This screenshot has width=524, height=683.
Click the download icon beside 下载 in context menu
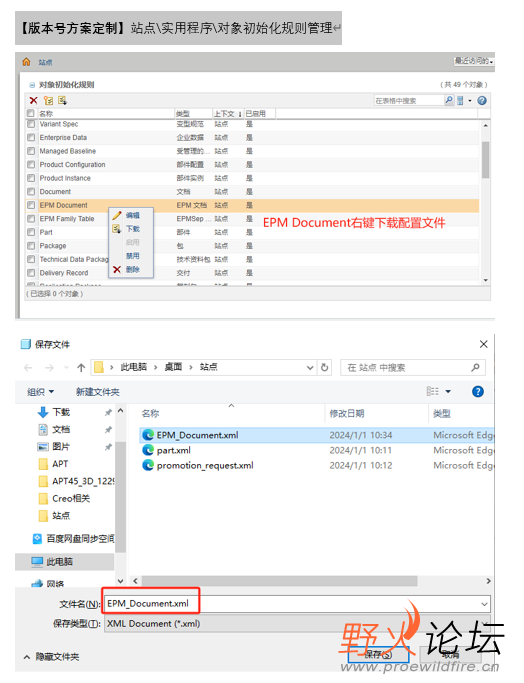(x=117, y=229)
